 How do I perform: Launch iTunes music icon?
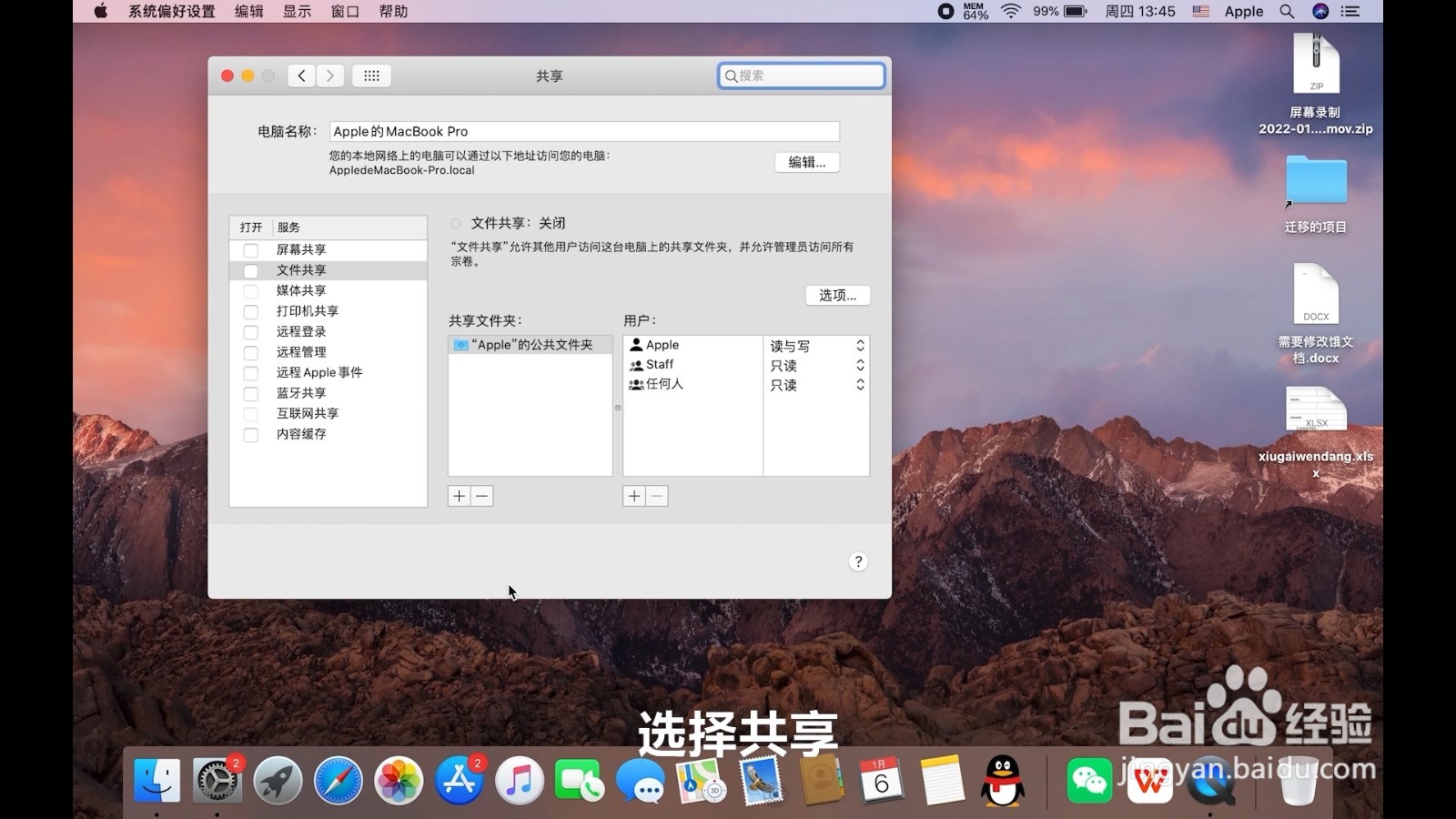519,781
